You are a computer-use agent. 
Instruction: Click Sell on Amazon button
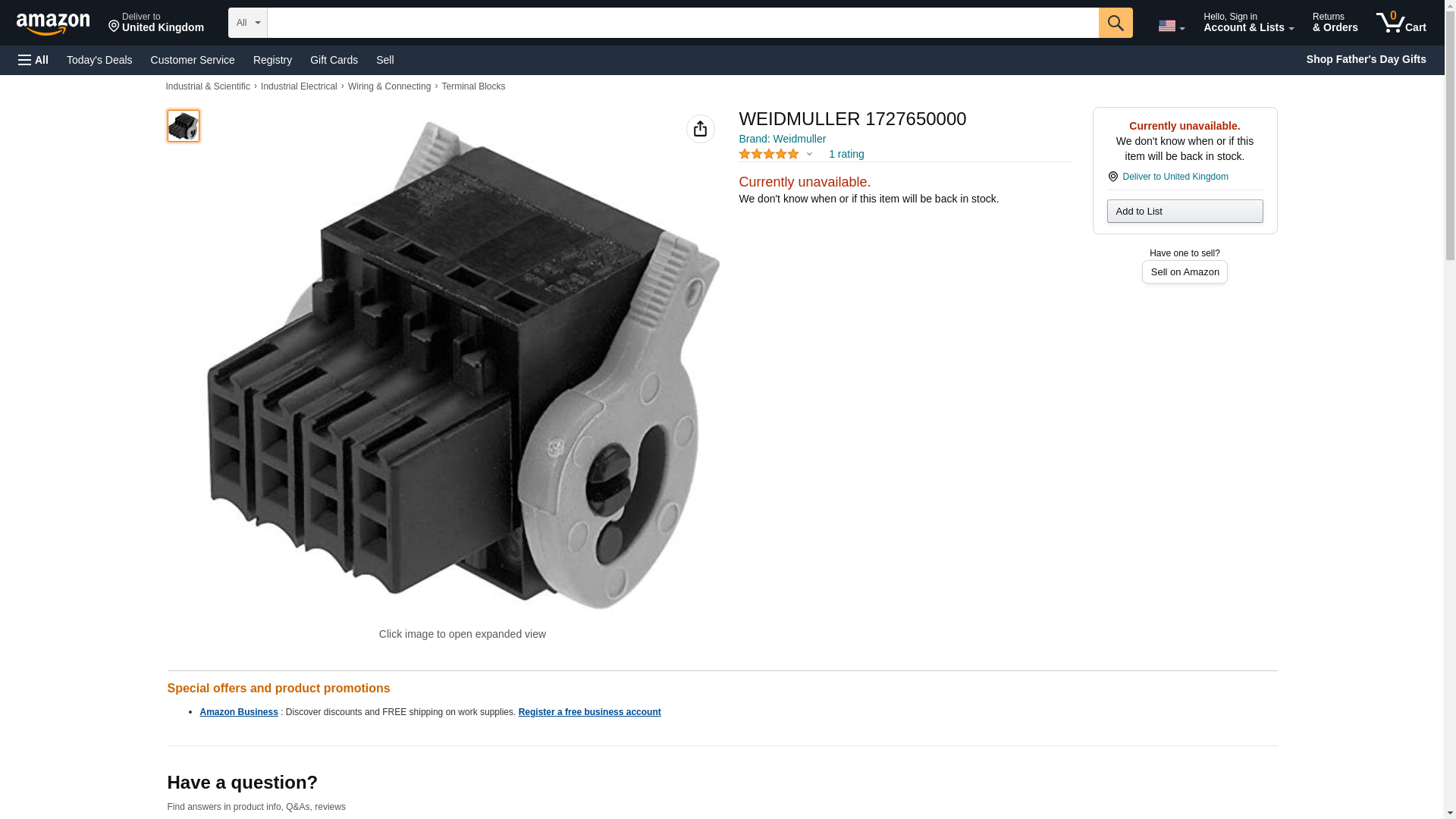[1185, 271]
